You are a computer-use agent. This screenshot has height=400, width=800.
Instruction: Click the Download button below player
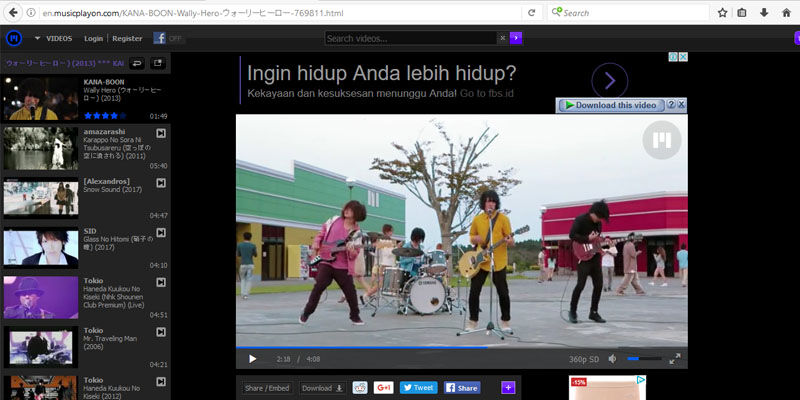[322, 388]
